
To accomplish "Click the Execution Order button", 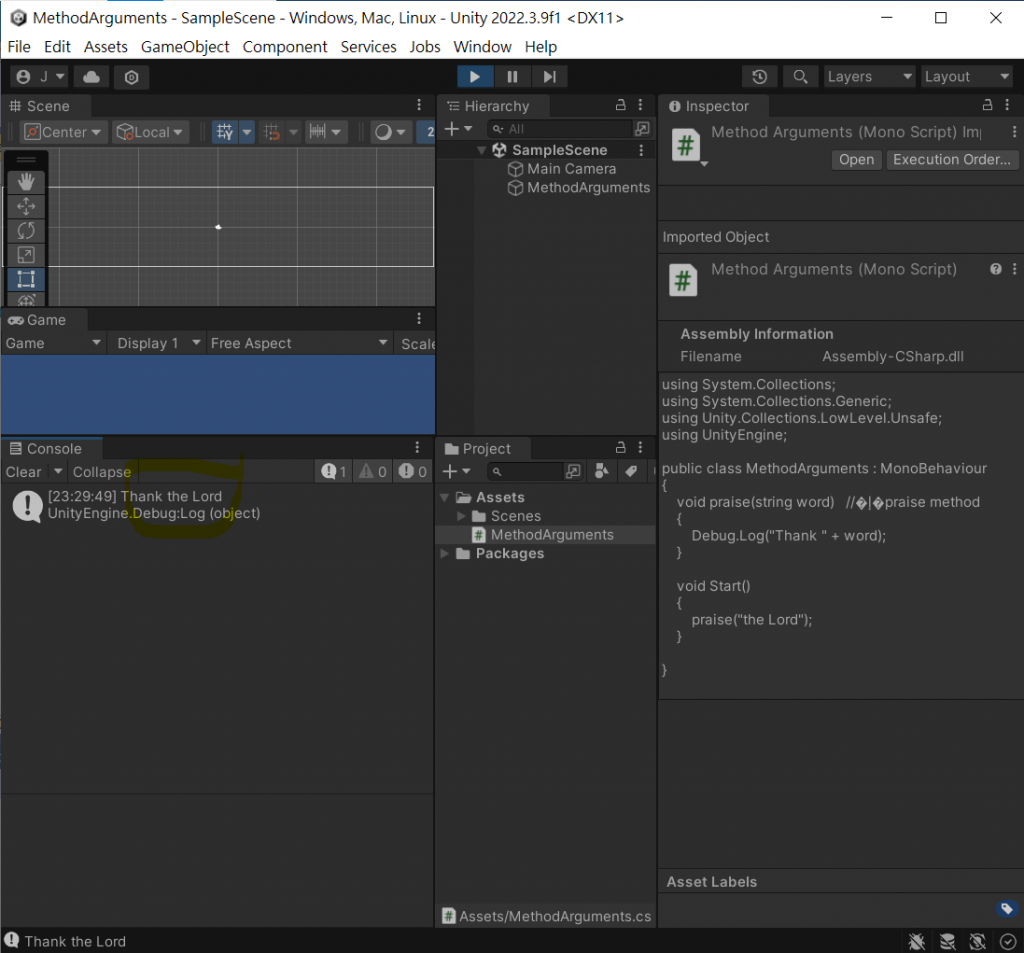I will pos(952,159).
